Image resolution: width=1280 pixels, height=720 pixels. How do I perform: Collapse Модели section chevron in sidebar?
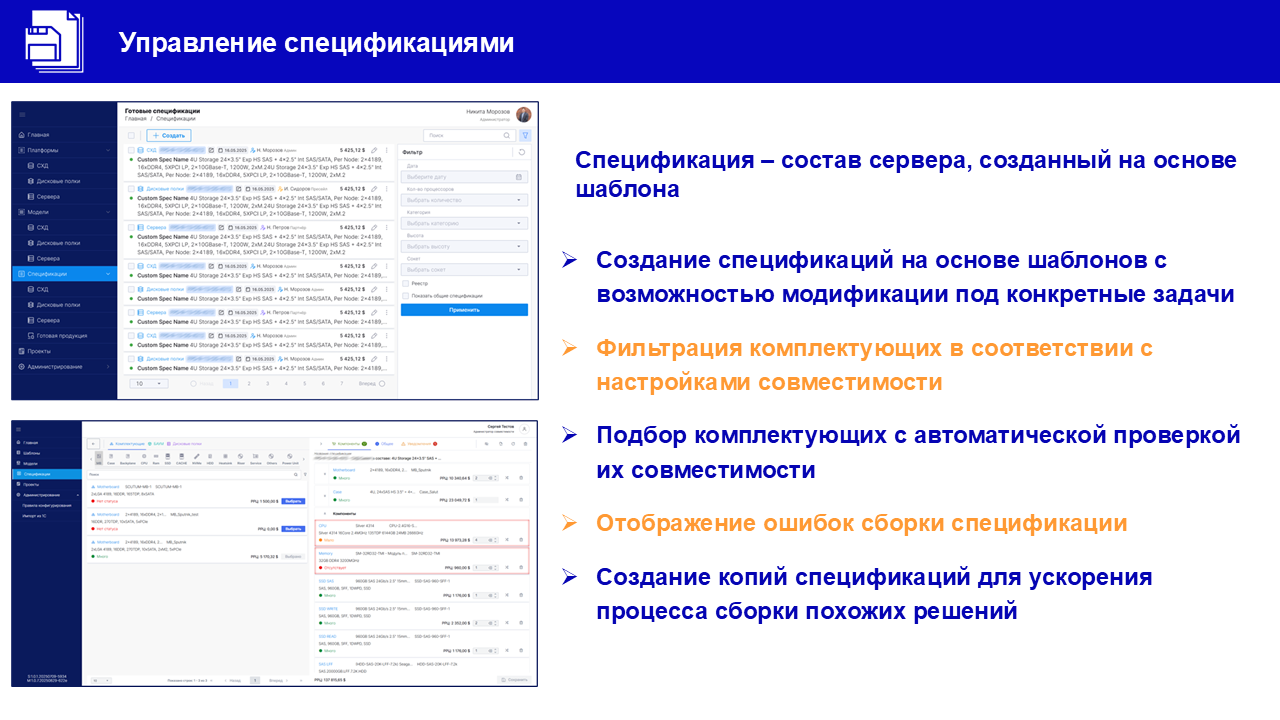tap(108, 212)
